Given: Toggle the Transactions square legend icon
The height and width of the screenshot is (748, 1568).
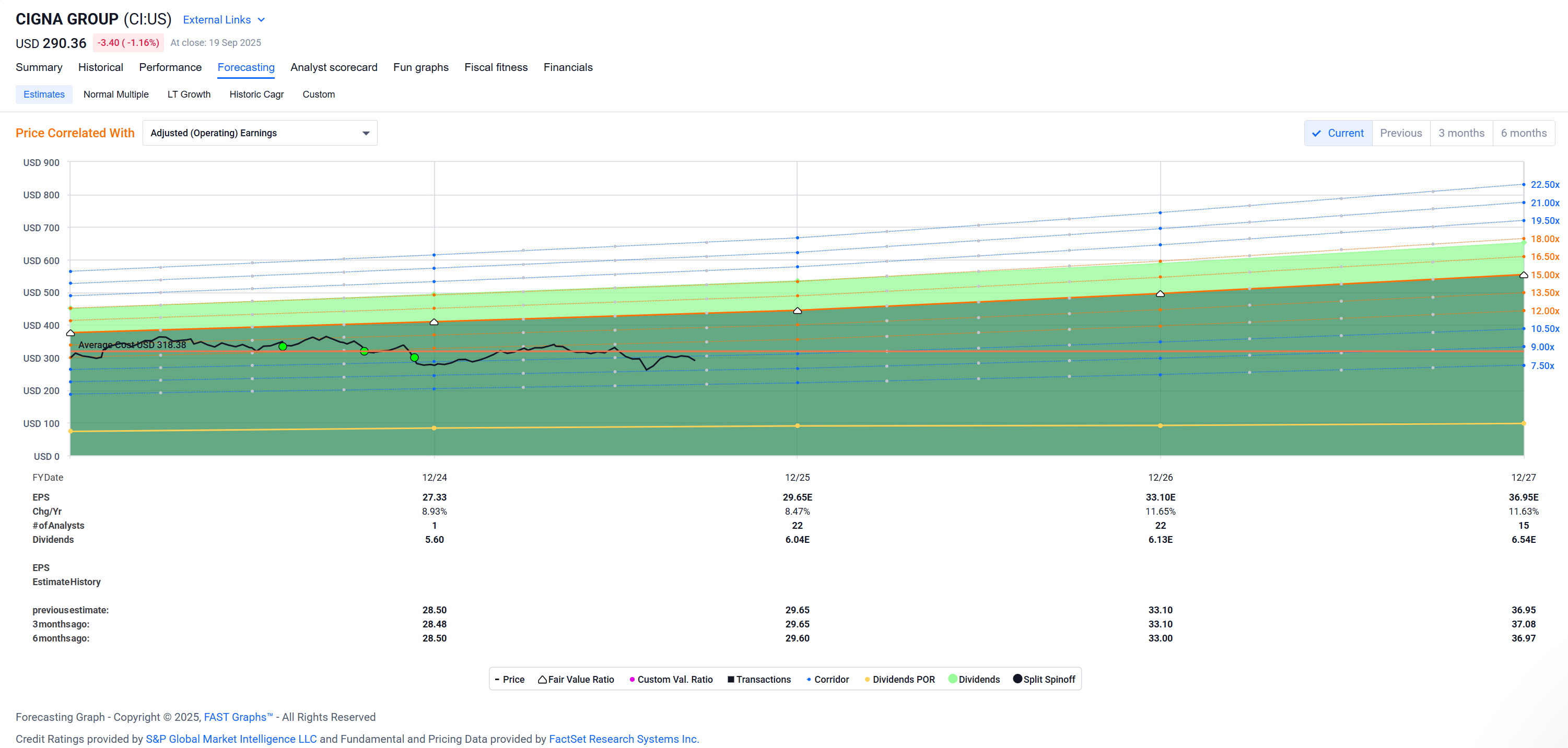Looking at the screenshot, I should click(730, 679).
